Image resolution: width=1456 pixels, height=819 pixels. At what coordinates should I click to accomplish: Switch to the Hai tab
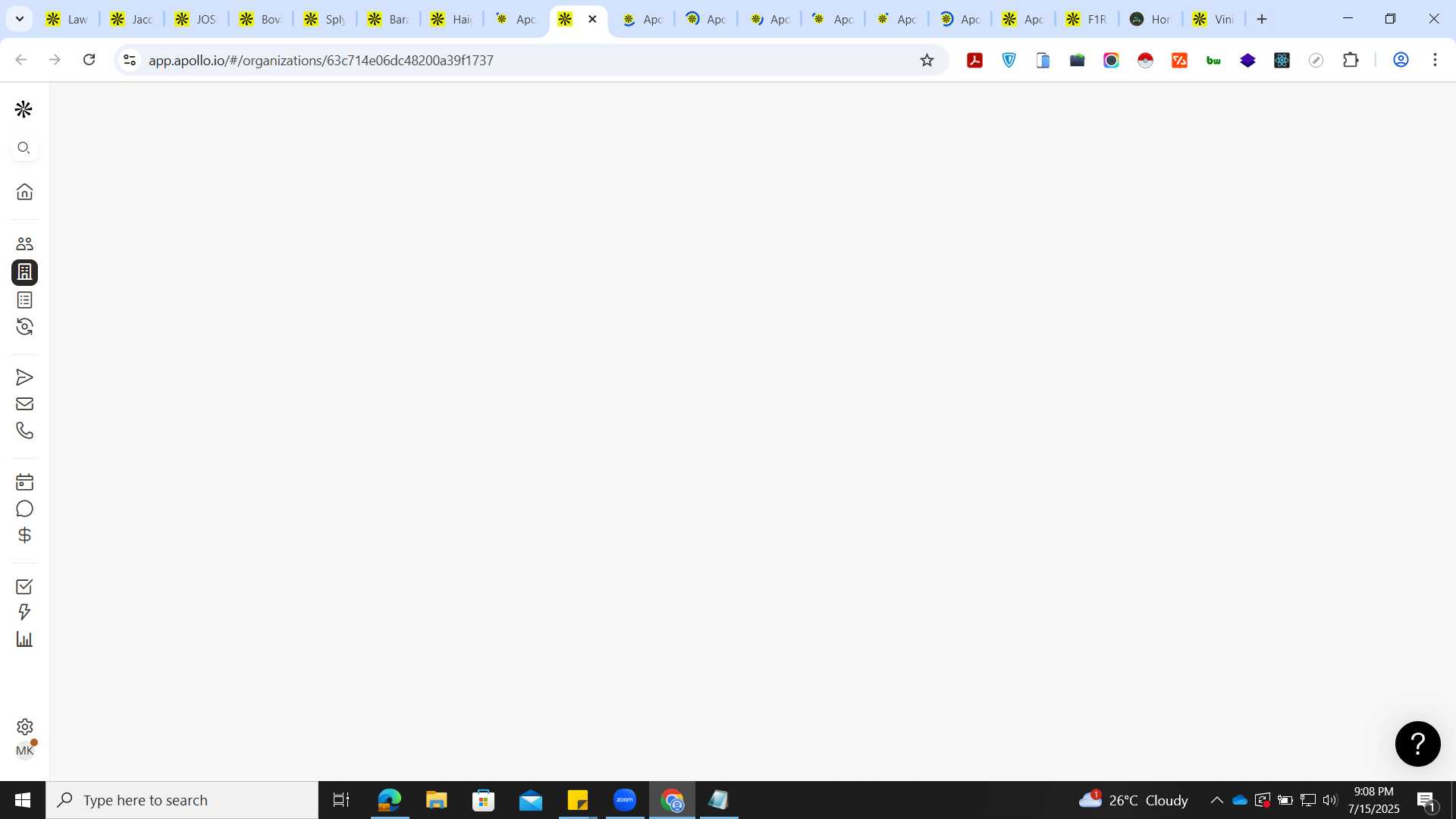click(452, 19)
